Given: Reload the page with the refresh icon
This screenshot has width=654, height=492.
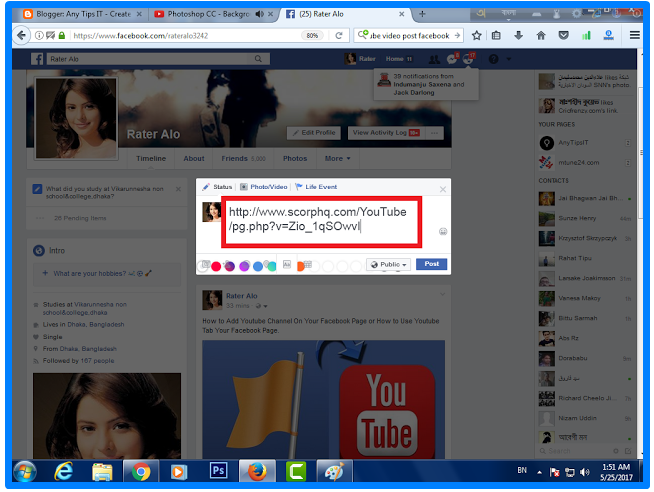Looking at the screenshot, I should click(339, 35).
